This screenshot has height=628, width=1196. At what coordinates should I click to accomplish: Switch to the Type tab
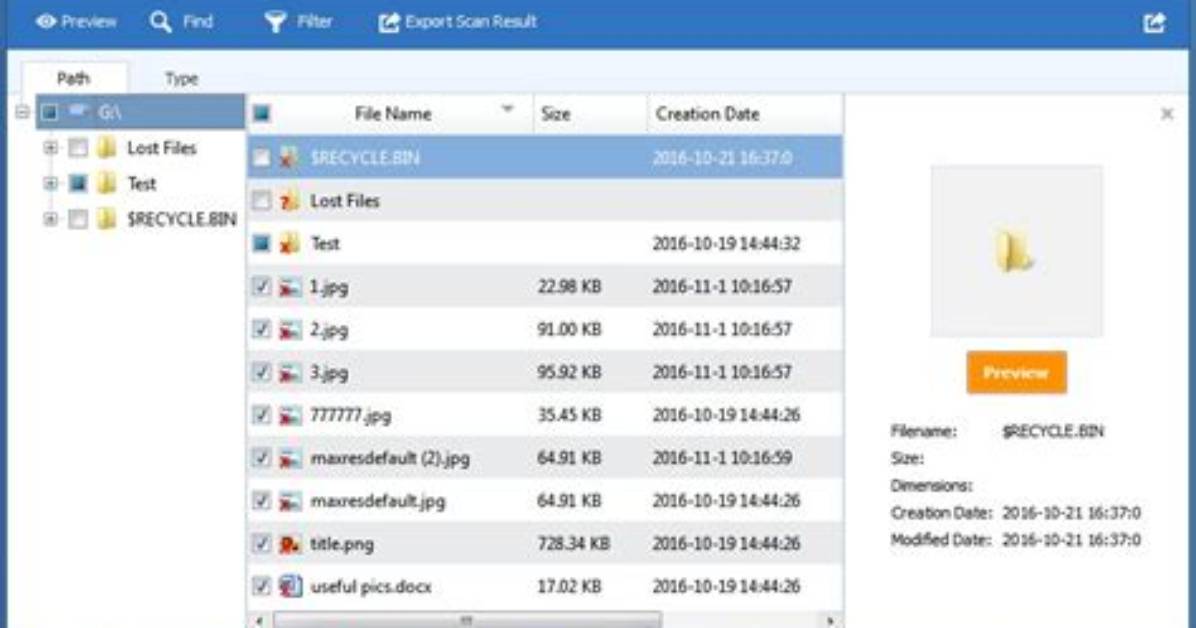tap(182, 79)
